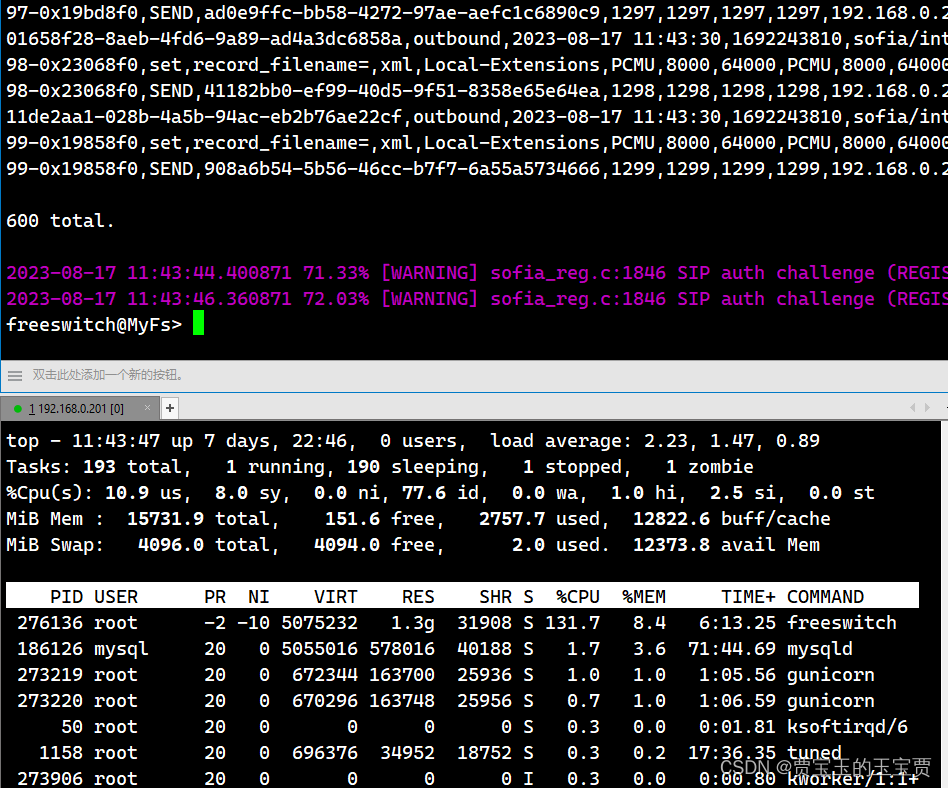Click the '12822.6 buff/cache' value
The width and height of the screenshot is (948, 788).
[732, 519]
